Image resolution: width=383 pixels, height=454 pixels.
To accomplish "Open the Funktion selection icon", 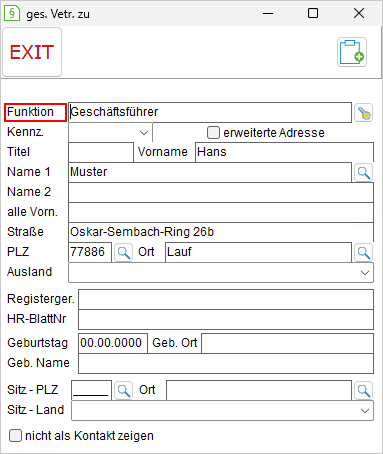I will [363, 113].
